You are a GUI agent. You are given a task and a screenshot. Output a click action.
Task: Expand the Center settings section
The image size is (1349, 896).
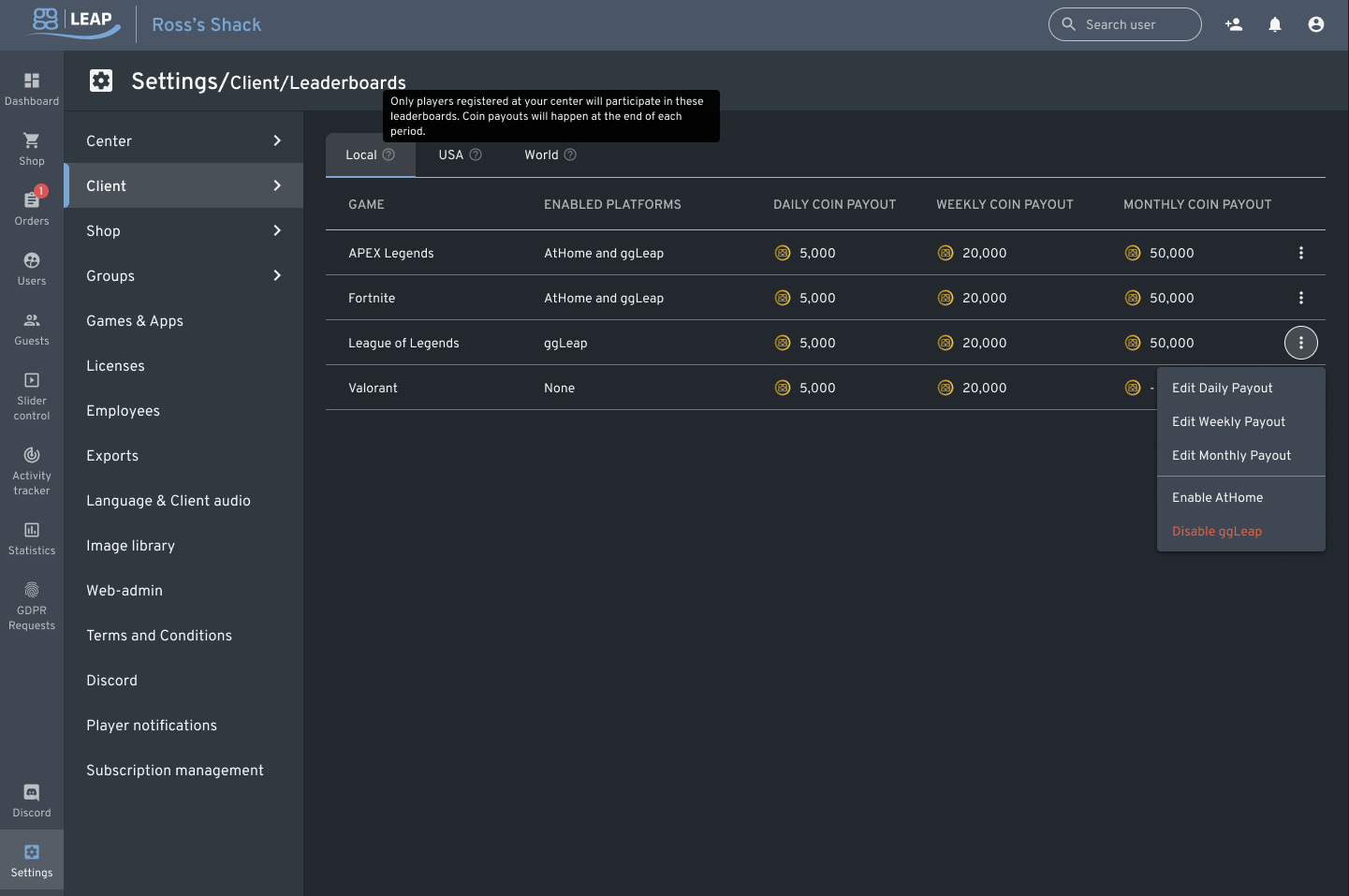[x=183, y=140]
